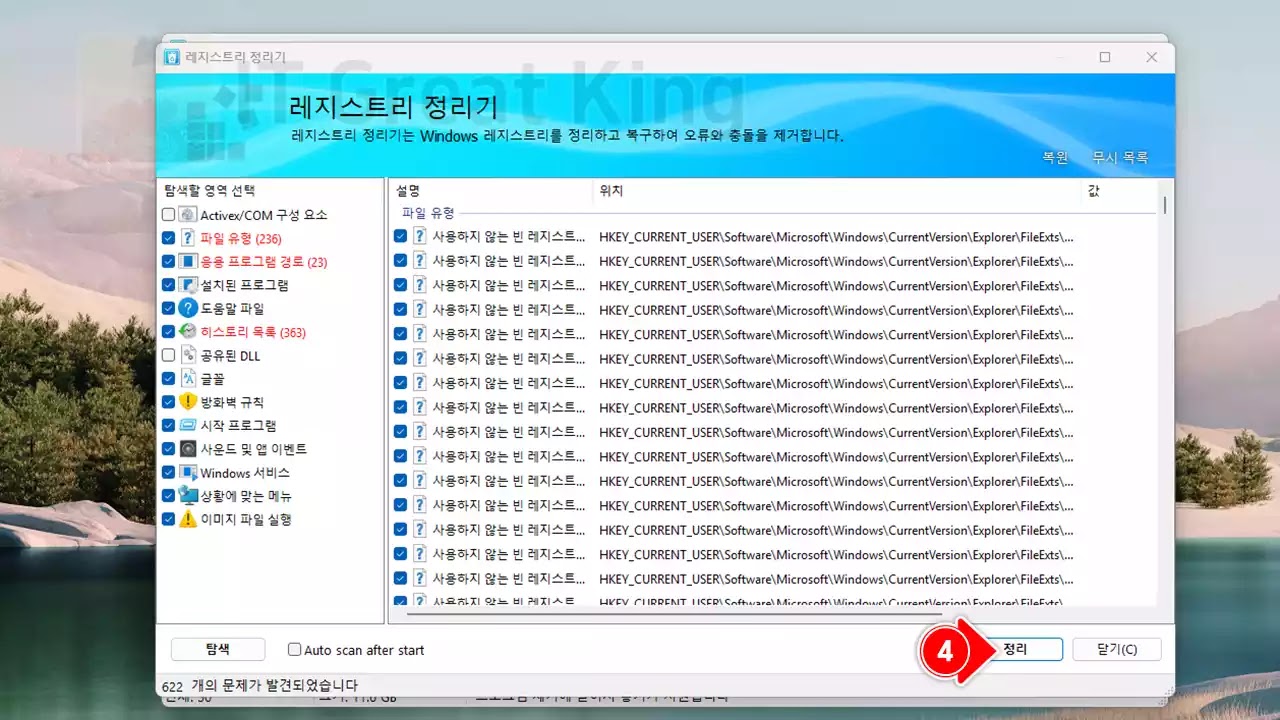
Task: Click the 622 개의 문제가 발견되었습니다 status text
Action: (x=260, y=686)
